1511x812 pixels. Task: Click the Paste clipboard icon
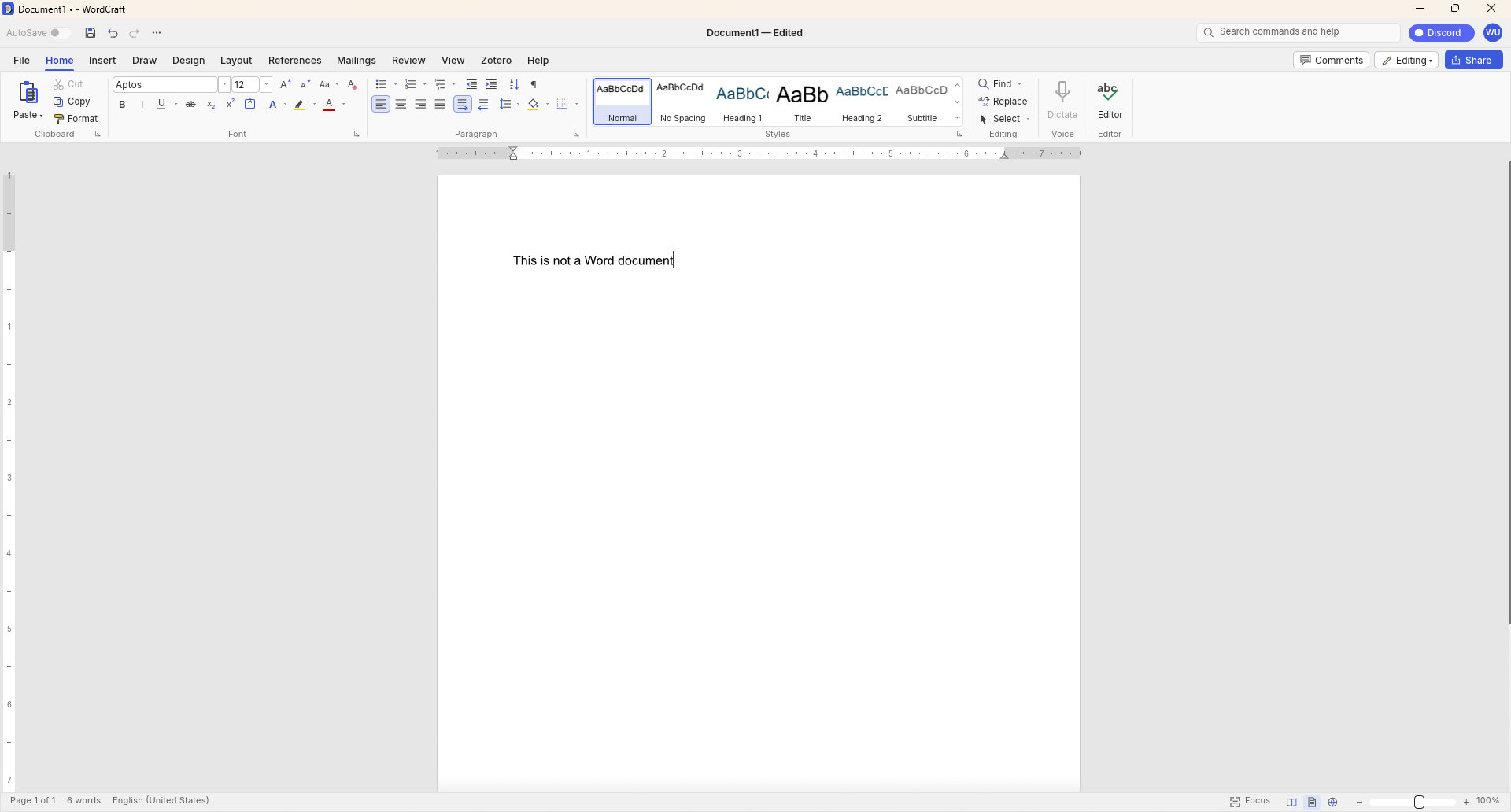coord(28,93)
